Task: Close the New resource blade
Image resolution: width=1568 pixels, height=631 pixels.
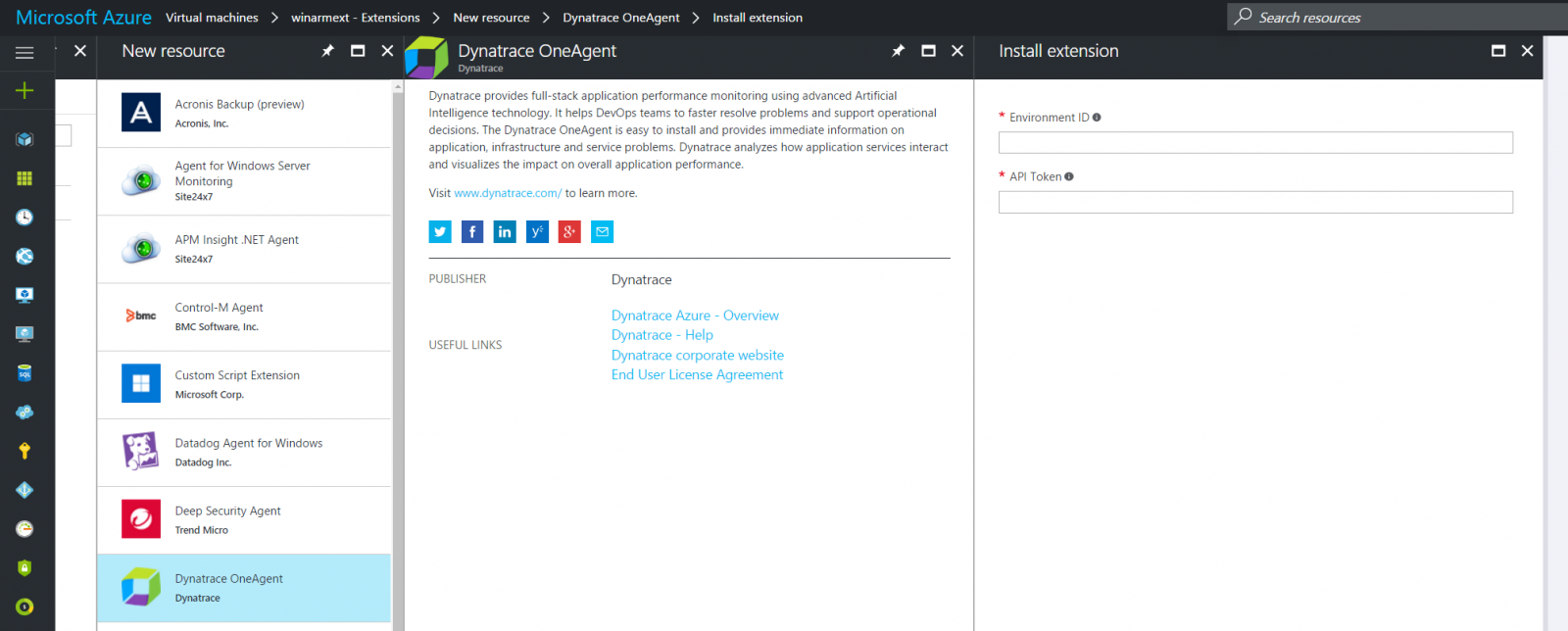Action: click(x=387, y=51)
